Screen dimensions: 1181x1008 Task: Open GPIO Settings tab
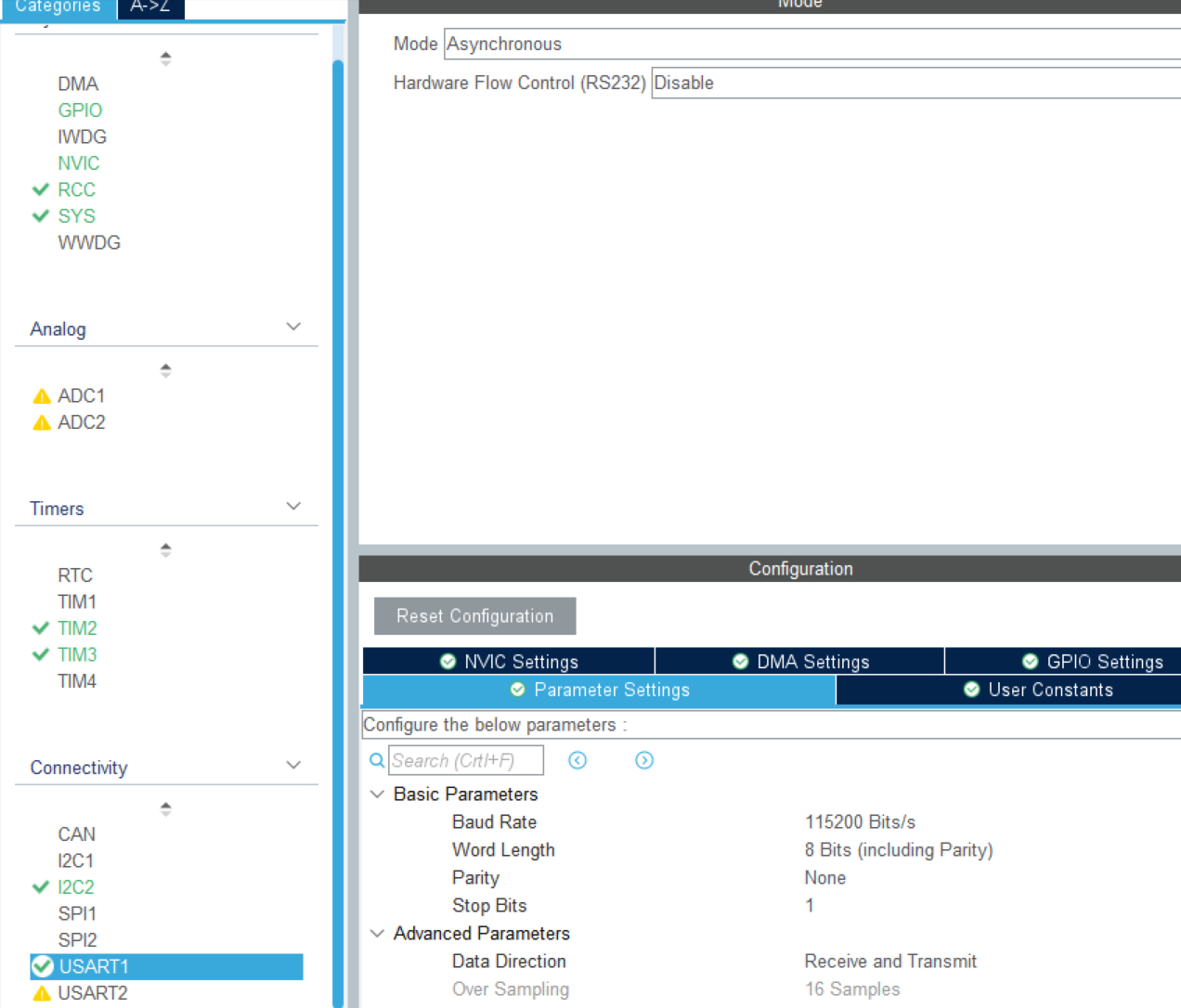point(1063,661)
